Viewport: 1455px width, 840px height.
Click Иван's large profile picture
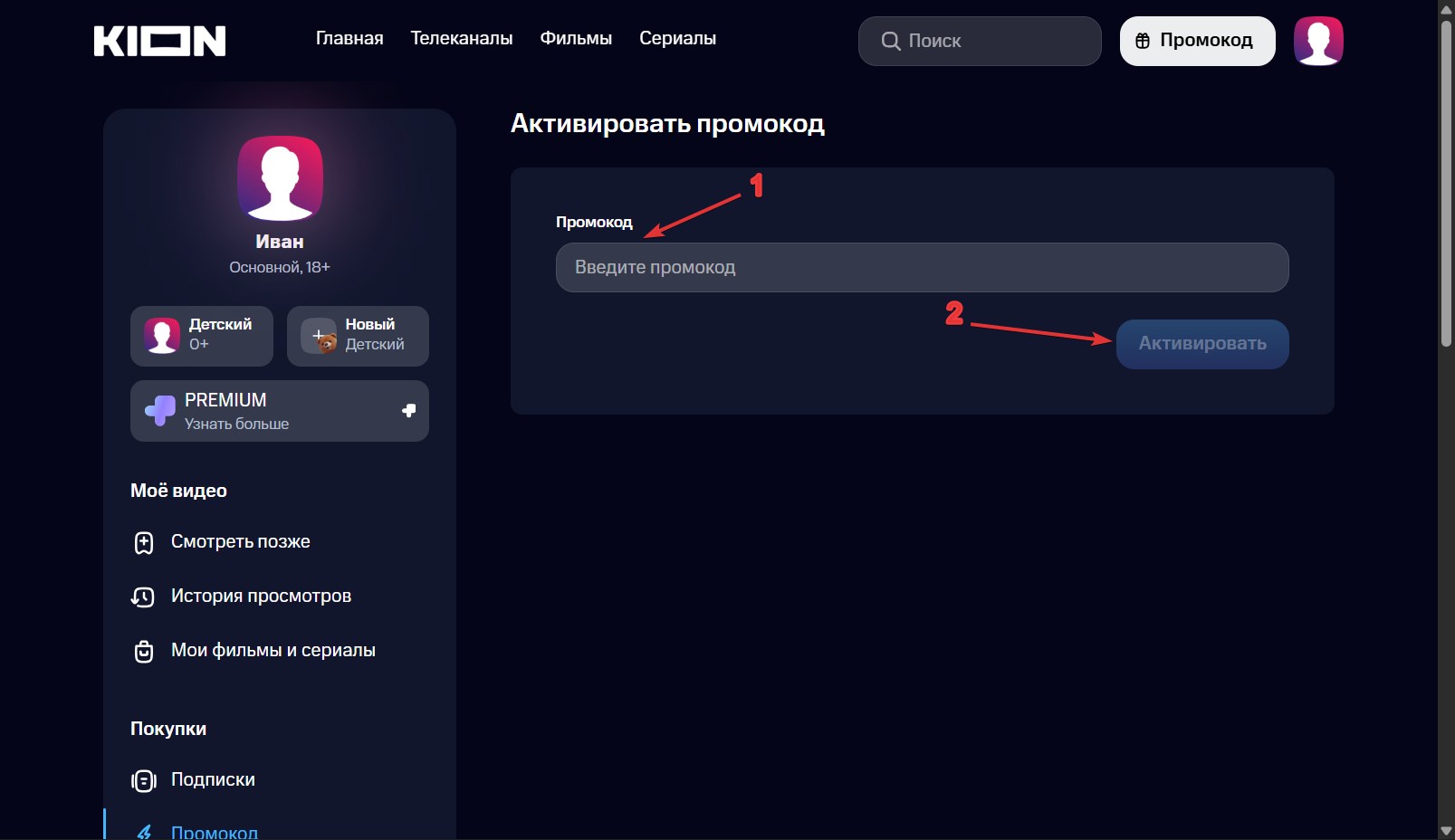coord(280,178)
